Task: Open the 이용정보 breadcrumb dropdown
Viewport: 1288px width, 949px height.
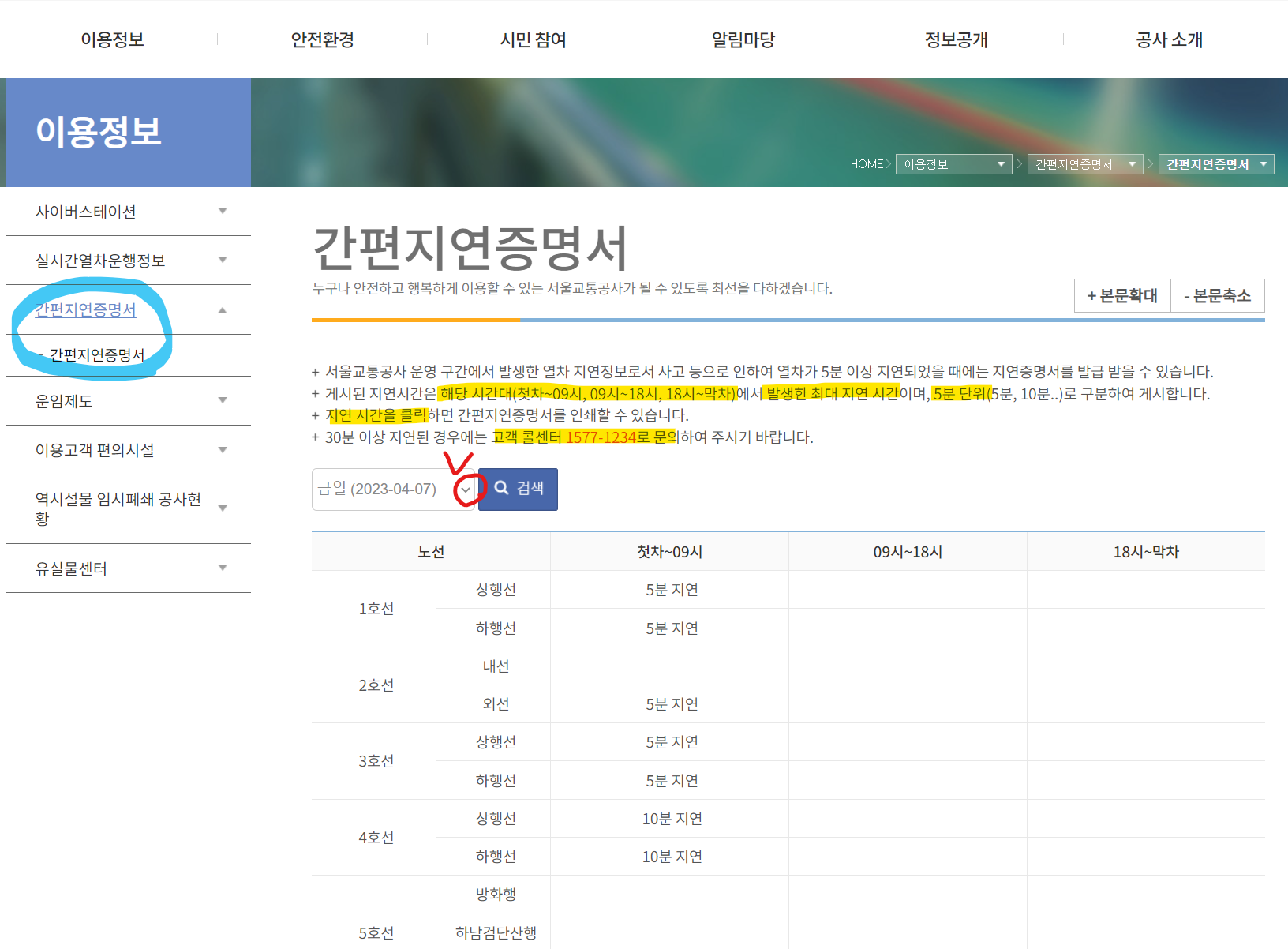Action: [x=1001, y=164]
